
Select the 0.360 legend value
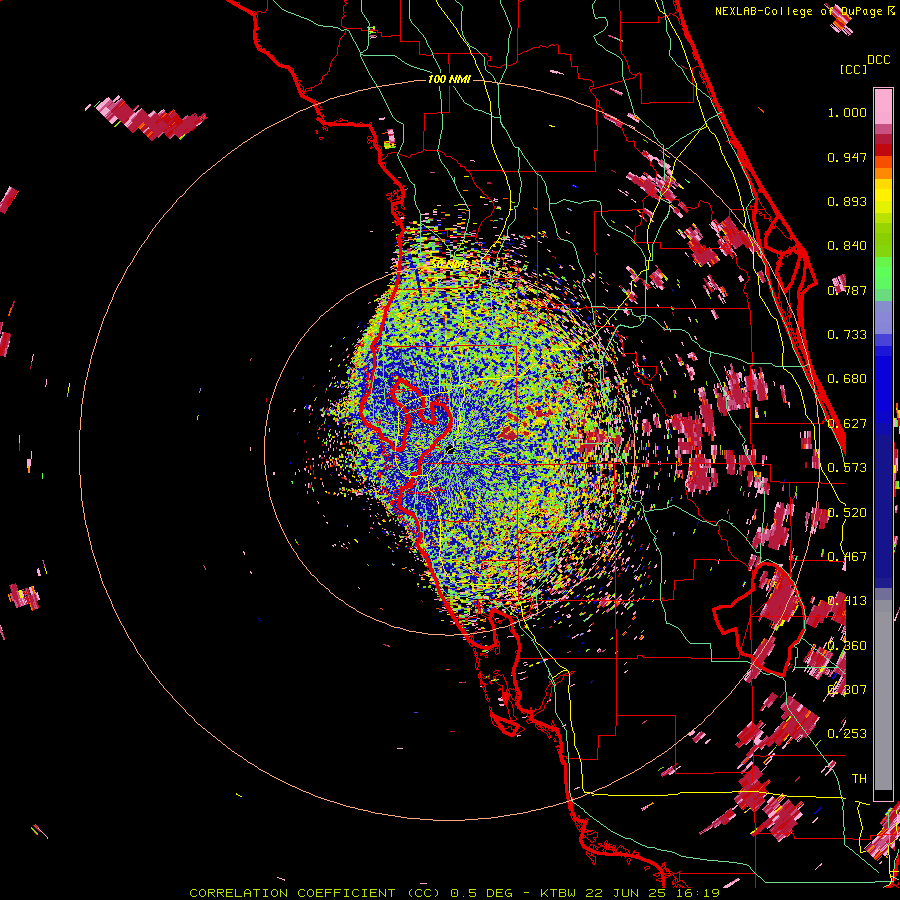click(847, 645)
